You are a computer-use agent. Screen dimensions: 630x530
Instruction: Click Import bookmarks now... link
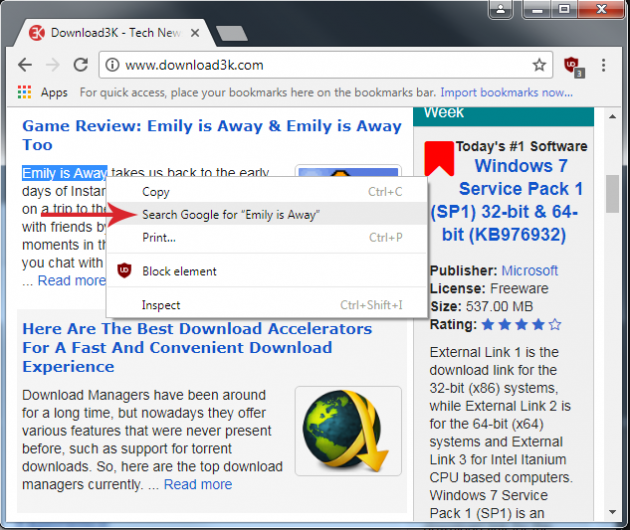click(x=506, y=92)
